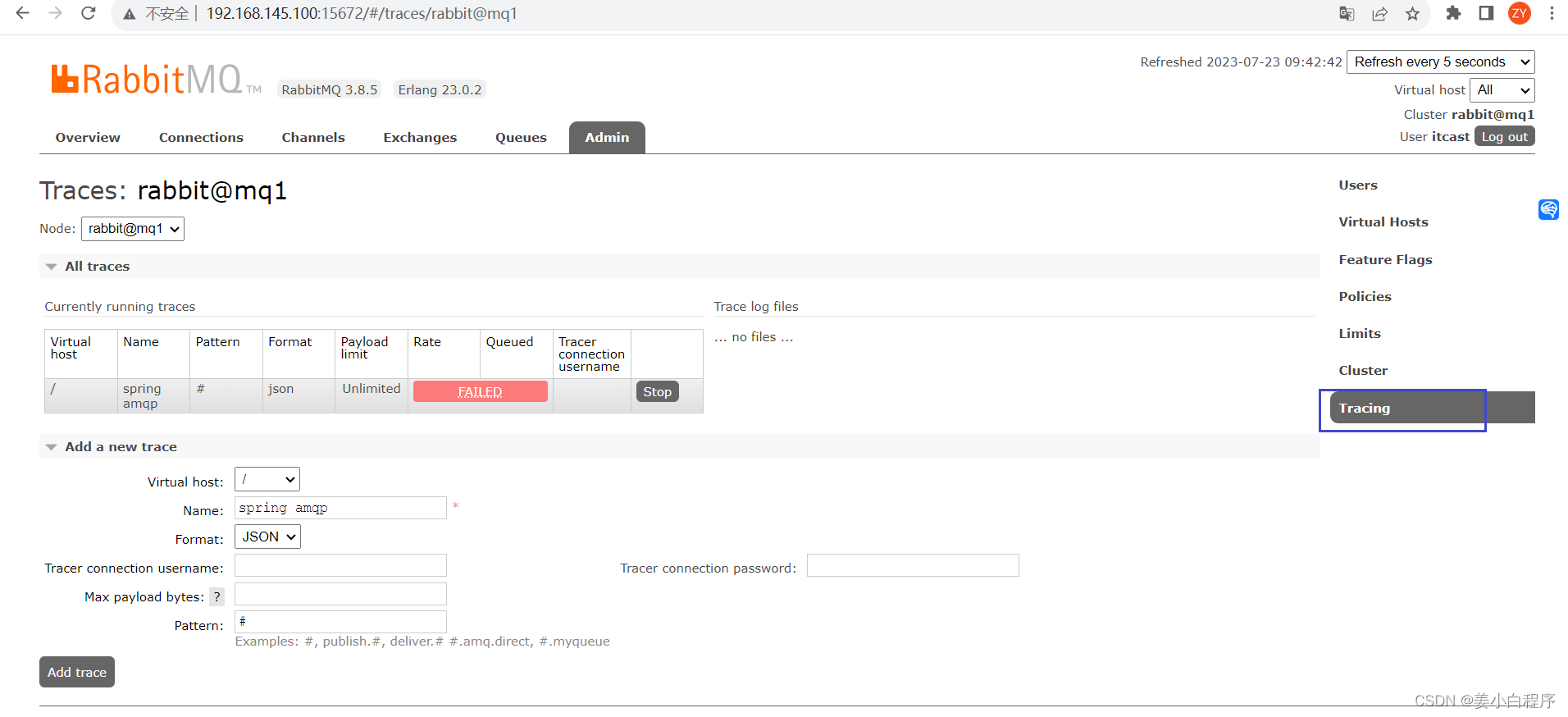This screenshot has width=1568, height=717.
Task: Go back with browser back arrow
Action: [22, 13]
